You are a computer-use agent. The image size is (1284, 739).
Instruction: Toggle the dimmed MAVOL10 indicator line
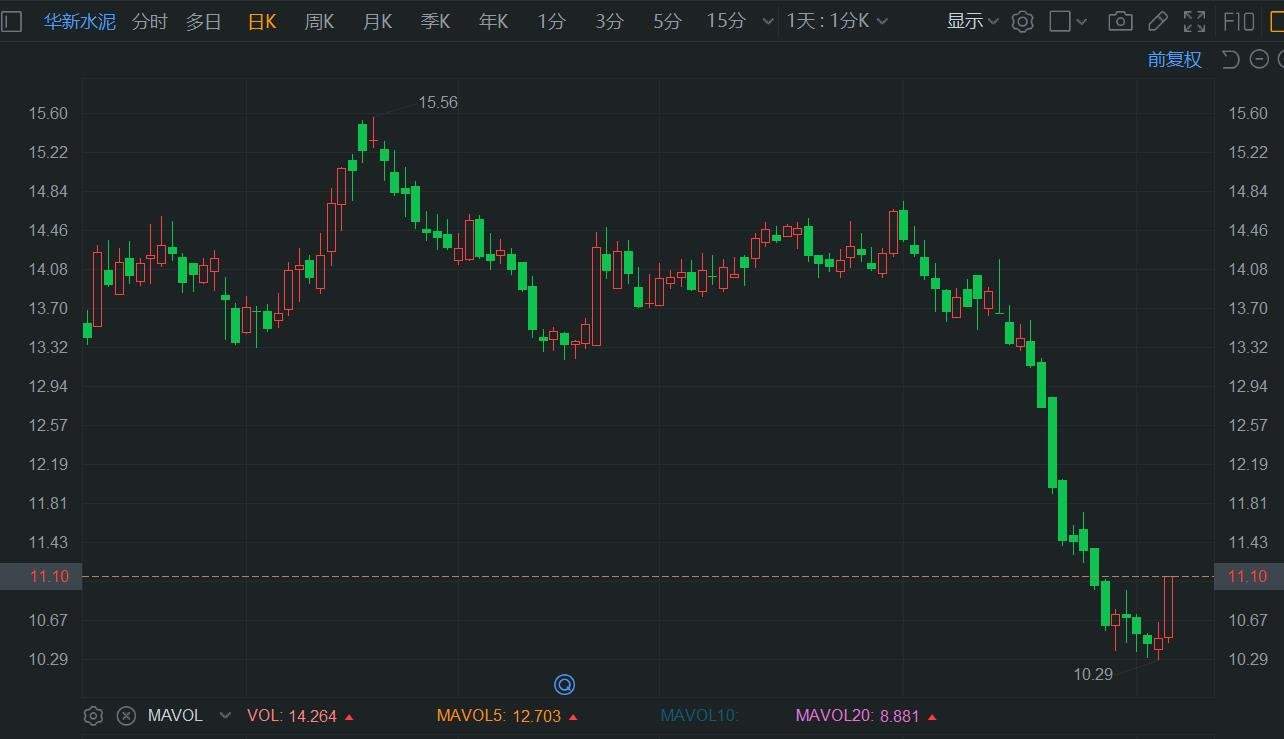tap(699, 716)
